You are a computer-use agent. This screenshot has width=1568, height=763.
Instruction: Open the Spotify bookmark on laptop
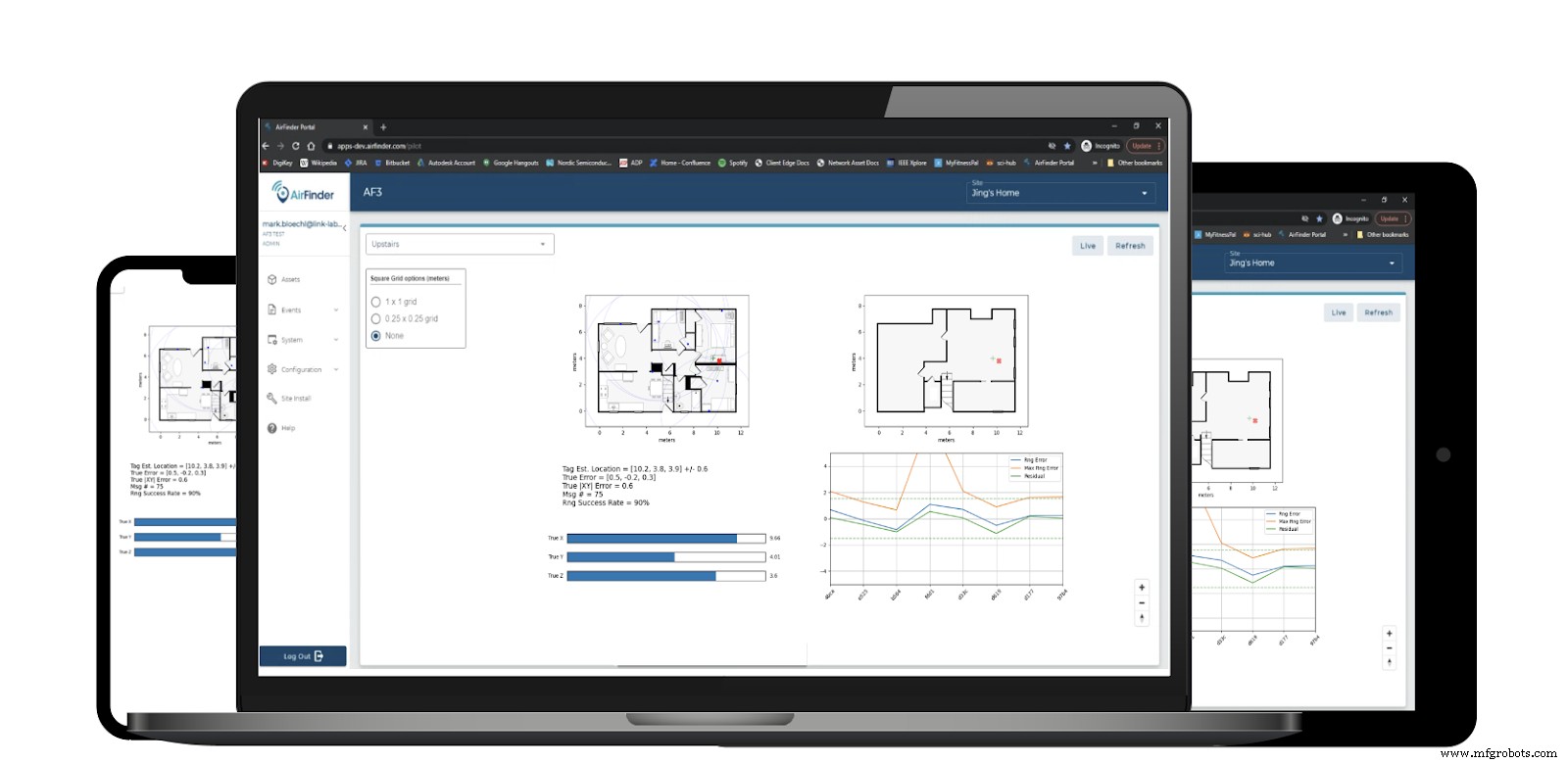pyautogui.click(x=733, y=164)
